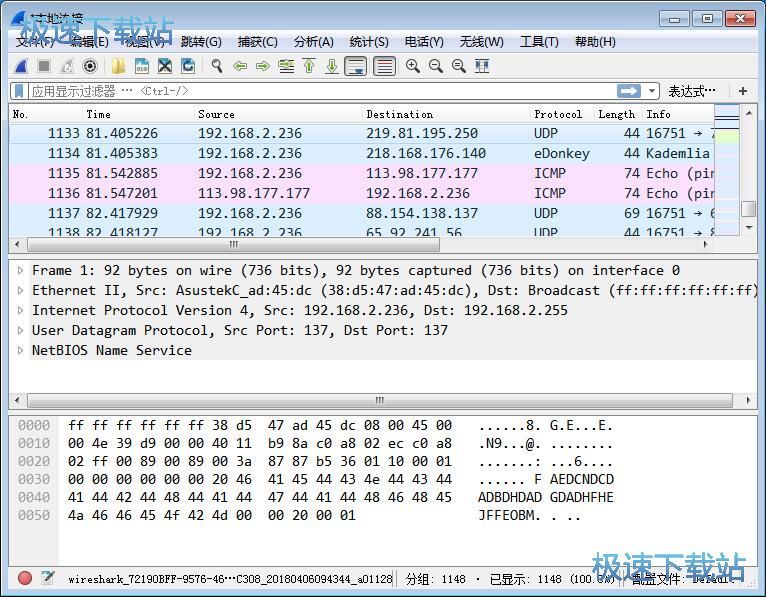Screen dimensions: 766x597
Task: Select packet 1133 to 219.81.195.250
Action: [362, 133]
